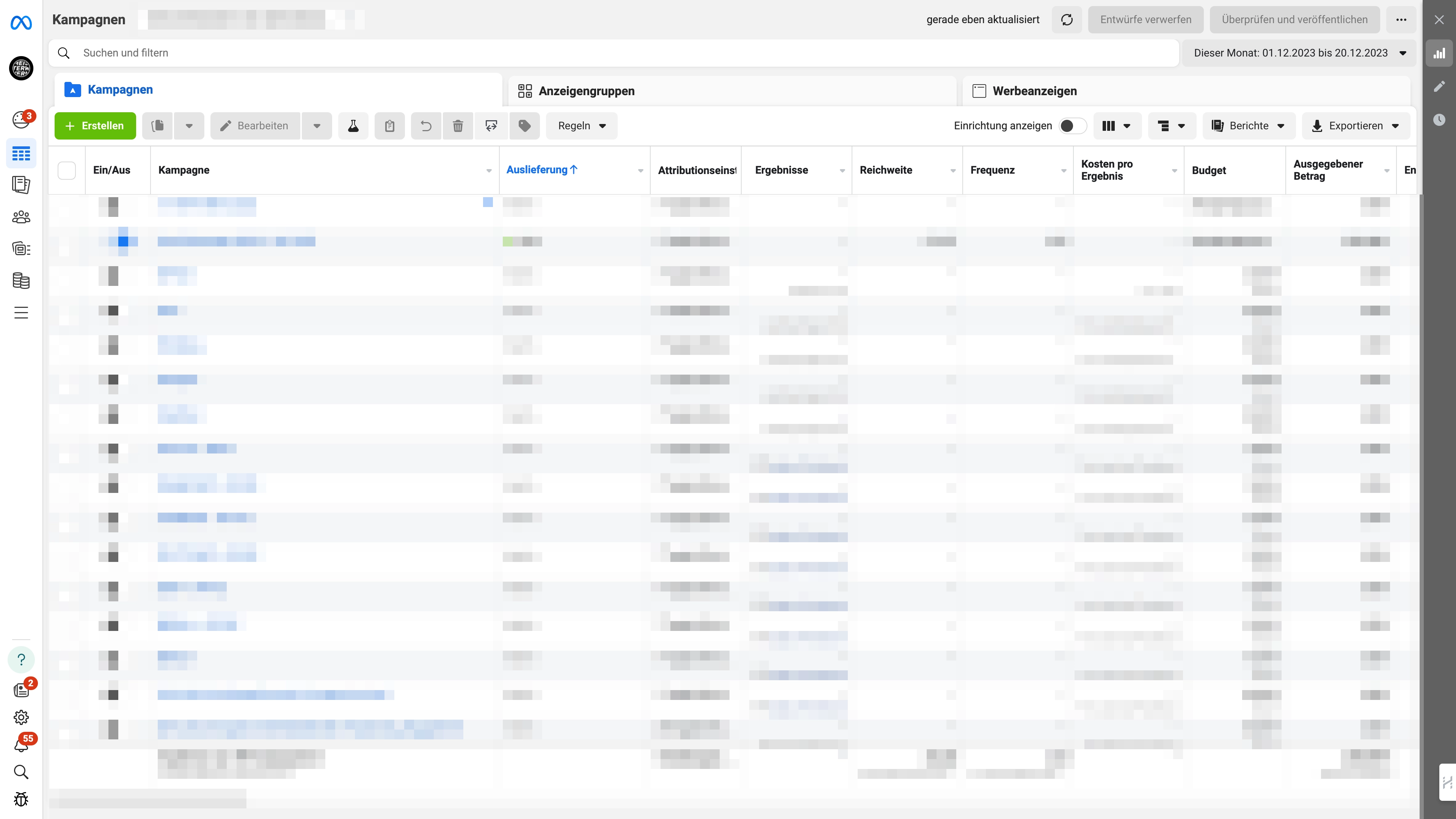Open the account overview palette icon
Screen dimensions: 1456x819
pyautogui.click(x=21, y=119)
